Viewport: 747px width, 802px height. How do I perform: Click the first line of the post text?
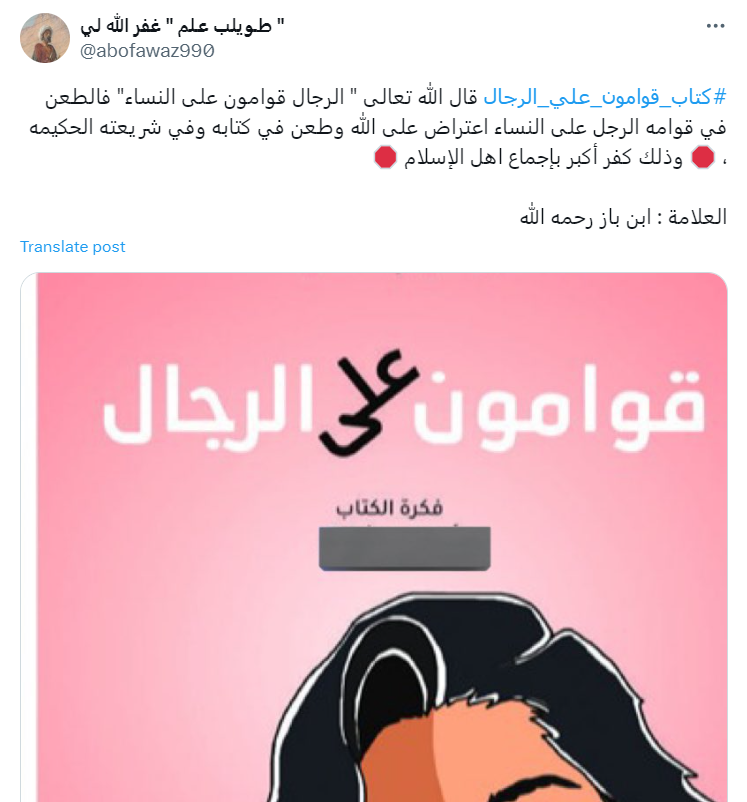[x=386, y=97]
